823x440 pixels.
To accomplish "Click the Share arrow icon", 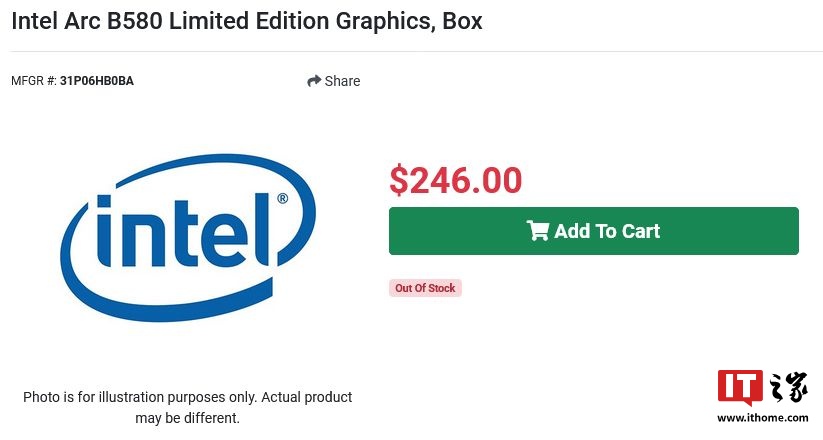I will click(314, 81).
